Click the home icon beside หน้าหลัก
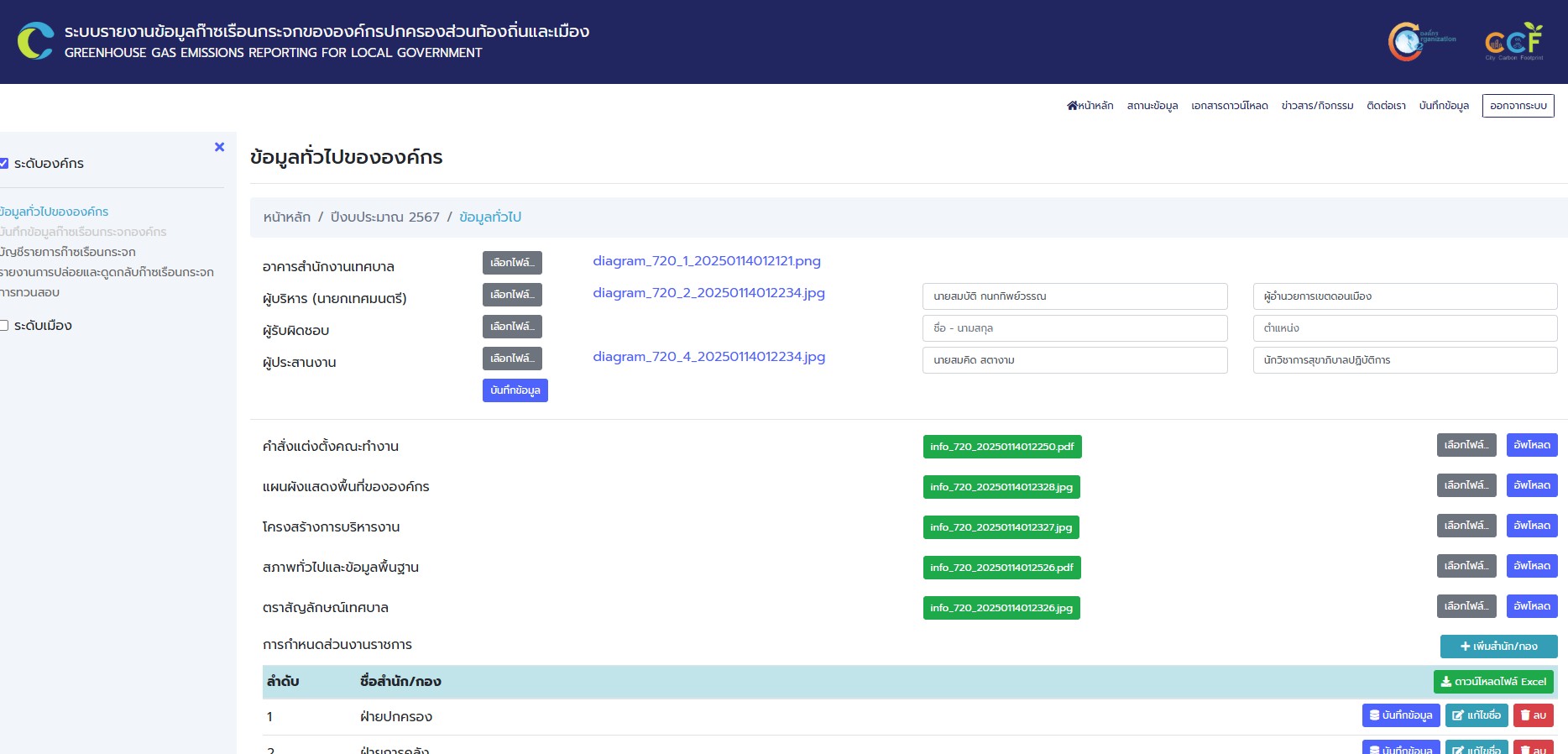The height and width of the screenshot is (754, 1568). [x=1072, y=106]
